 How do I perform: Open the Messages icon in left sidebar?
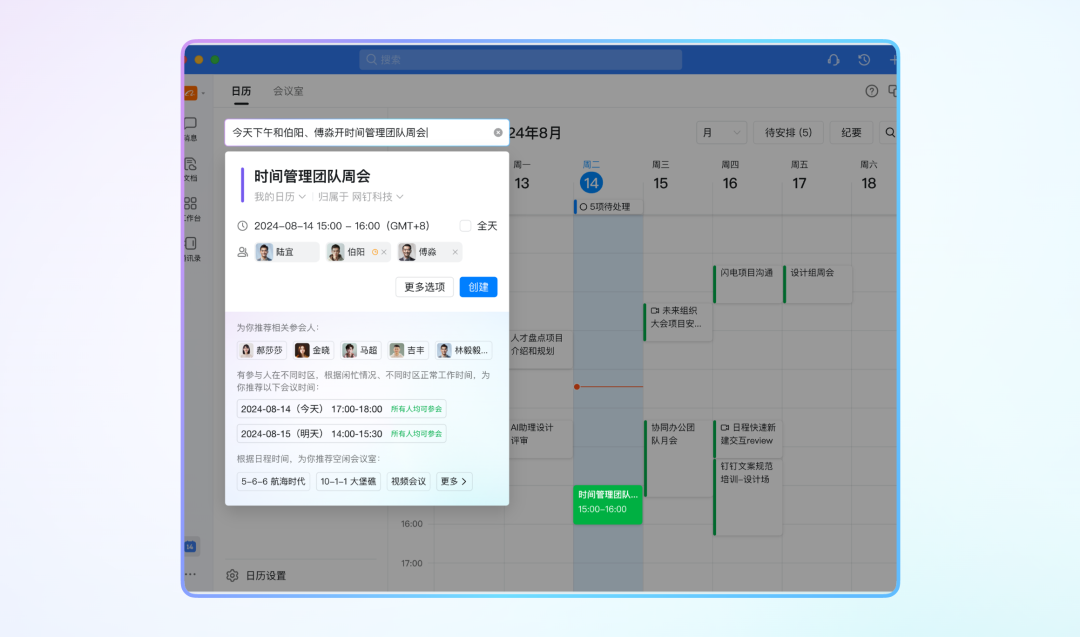[x=190, y=123]
